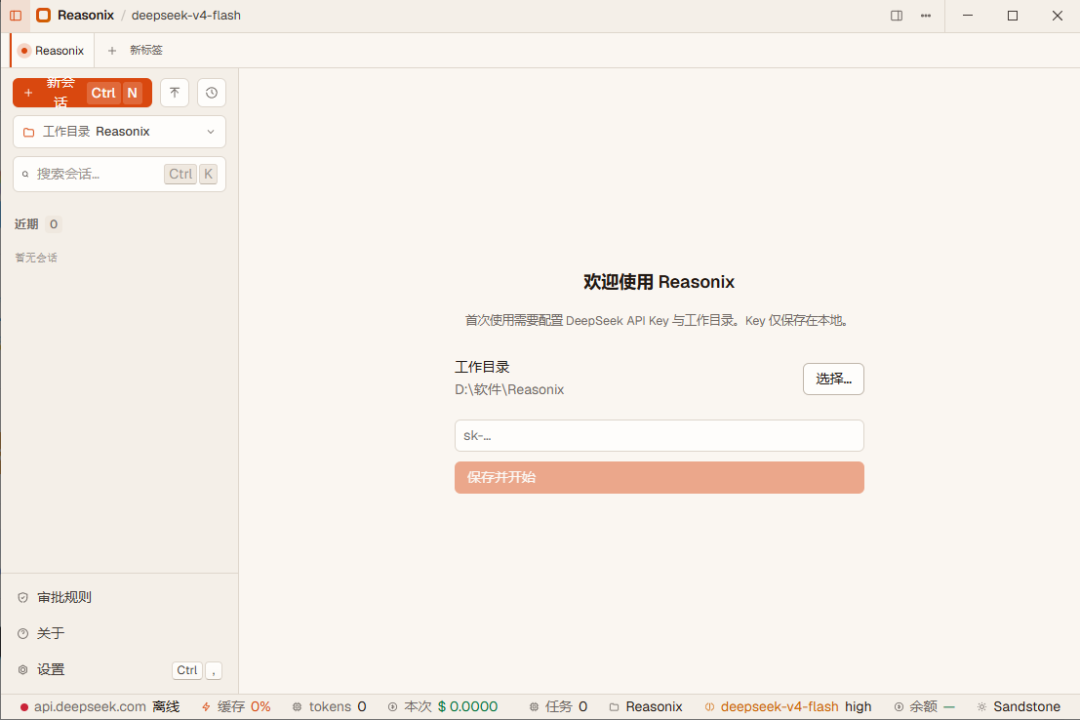Screen dimensions: 1080x720
Task: Open 设置 settings
Action: coord(119,670)
